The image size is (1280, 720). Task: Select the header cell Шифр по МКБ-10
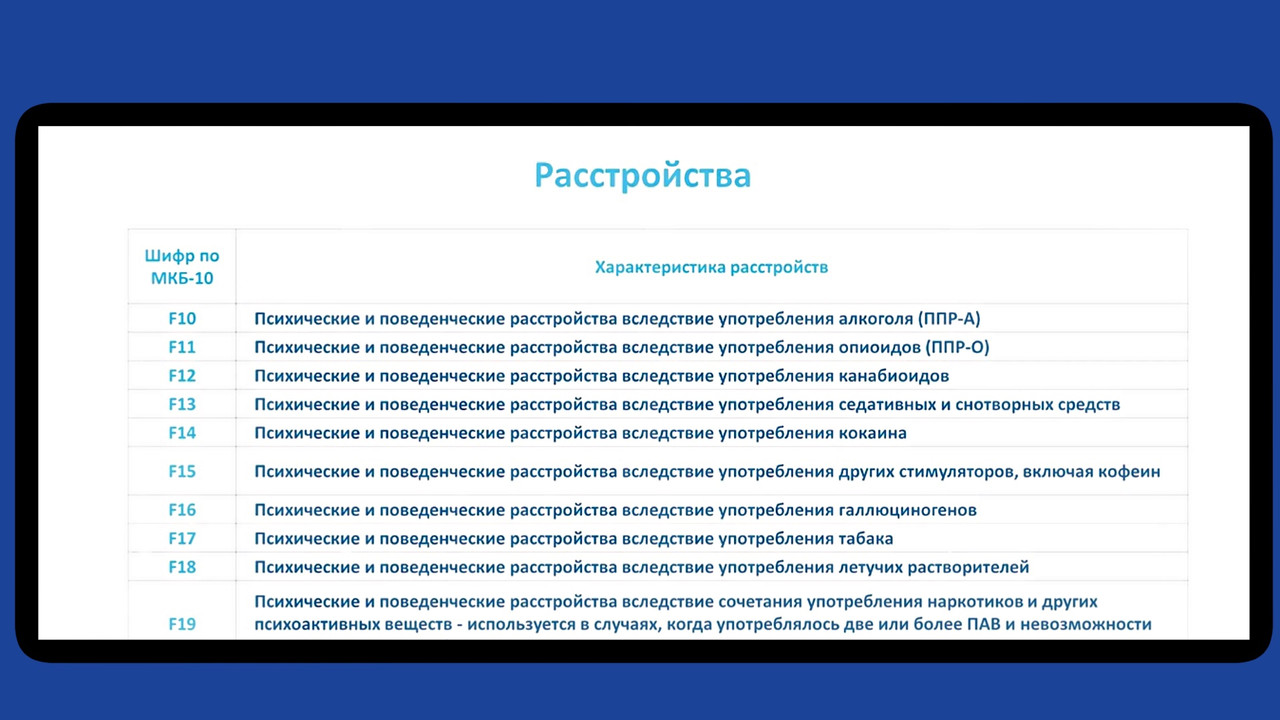(x=182, y=267)
